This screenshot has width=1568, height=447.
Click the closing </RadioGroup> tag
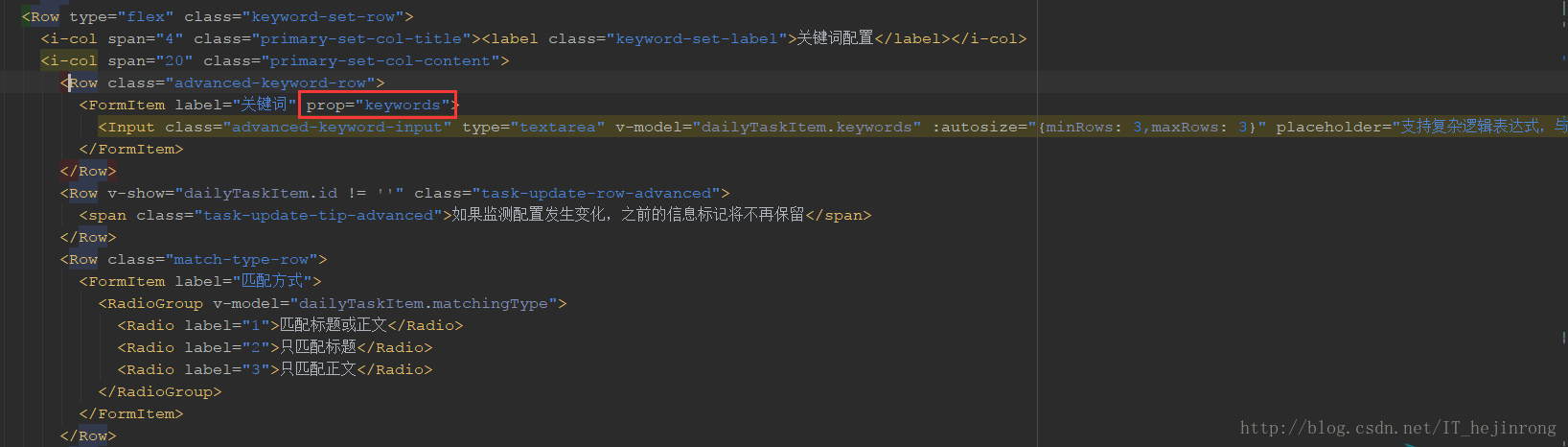click(159, 391)
